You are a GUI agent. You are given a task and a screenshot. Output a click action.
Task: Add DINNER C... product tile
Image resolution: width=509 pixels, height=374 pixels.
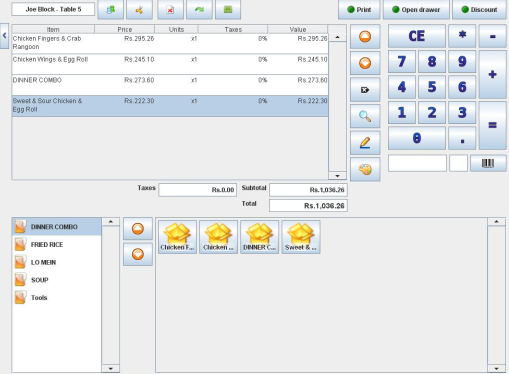point(259,237)
